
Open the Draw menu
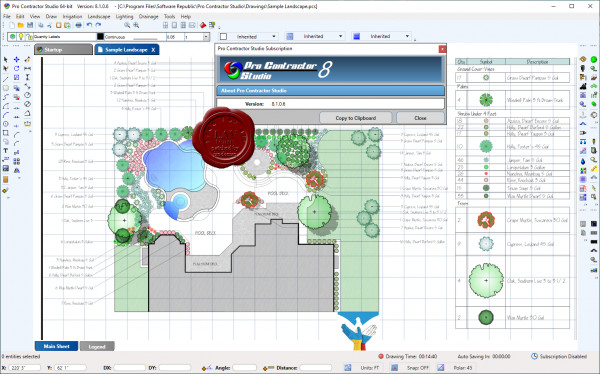pos(51,16)
